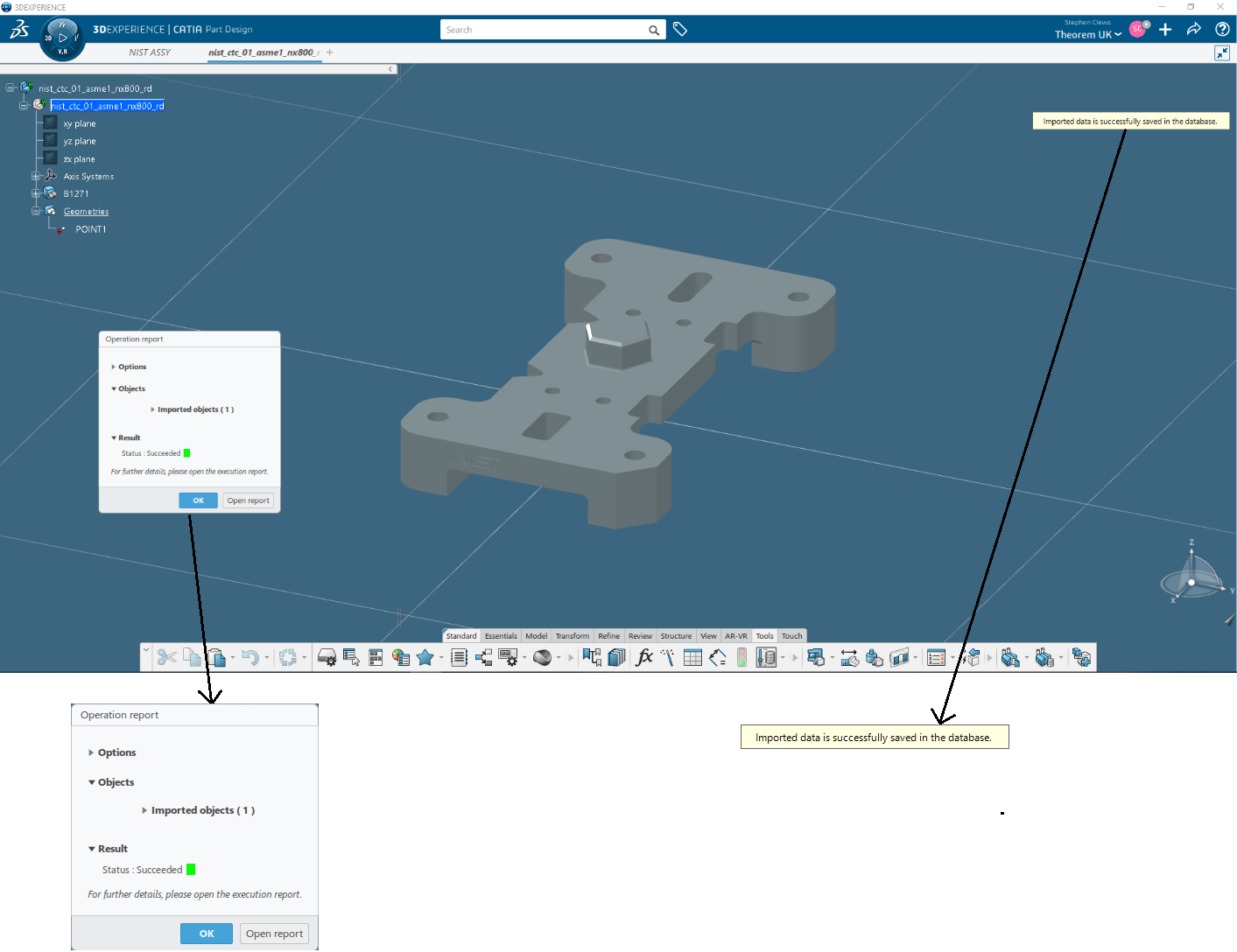The width and height of the screenshot is (1237, 952).
Task: Select the Touch toolbar tab
Action: [792, 636]
